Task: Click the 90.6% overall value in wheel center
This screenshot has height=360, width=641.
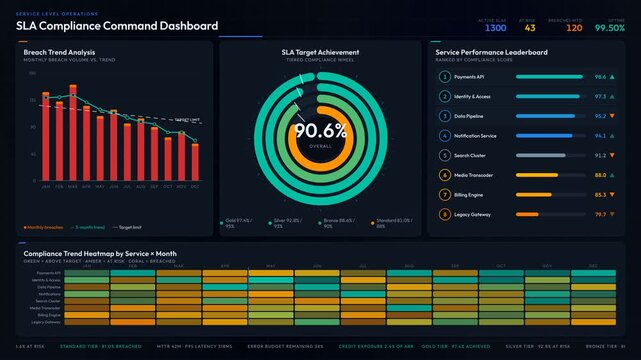Action: click(x=320, y=131)
